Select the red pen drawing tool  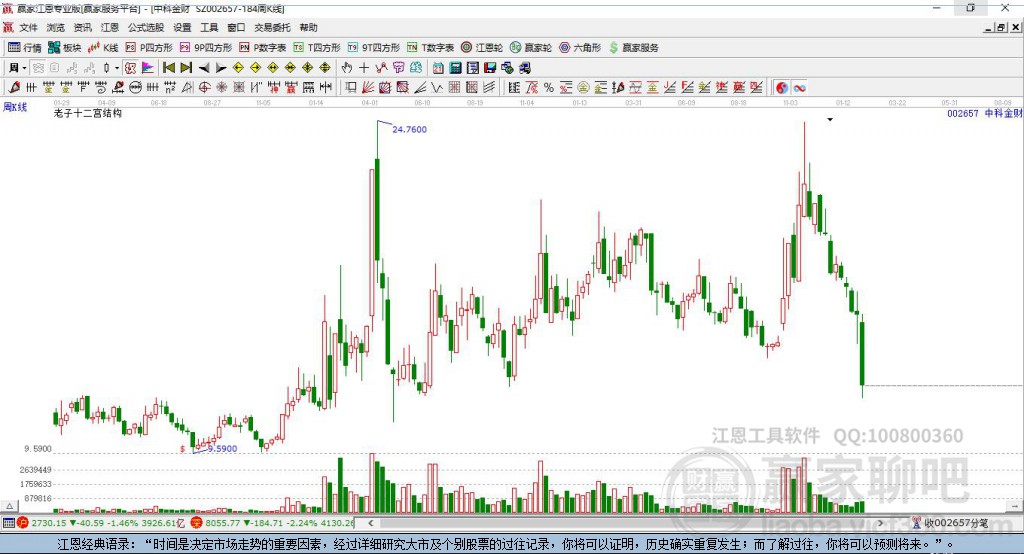coord(14,87)
